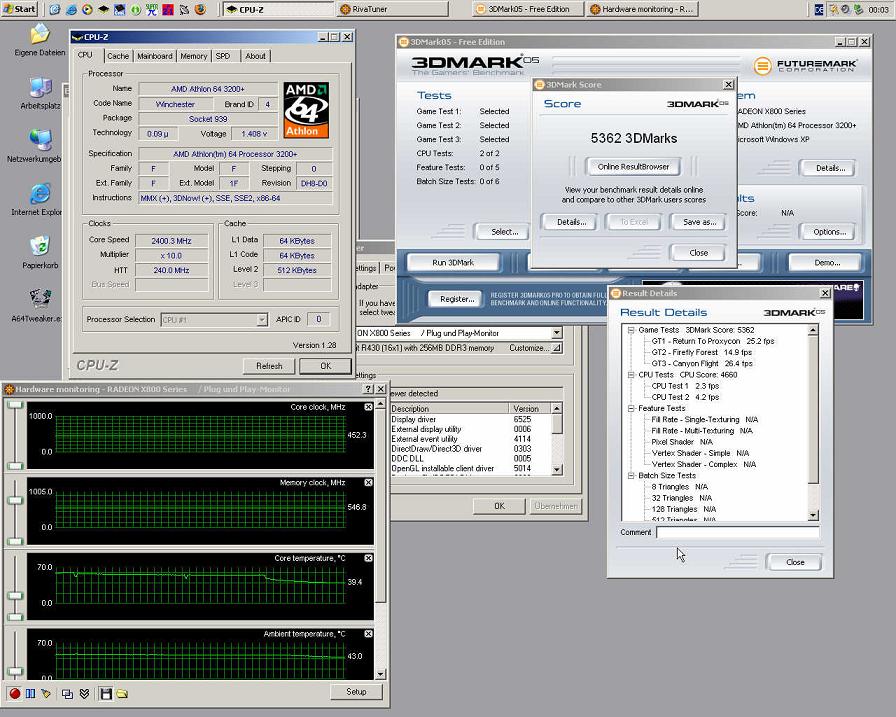The height and width of the screenshot is (717, 896).
Task: Switch to the About tab in CPU-Z
Action: [x=255, y=56]
